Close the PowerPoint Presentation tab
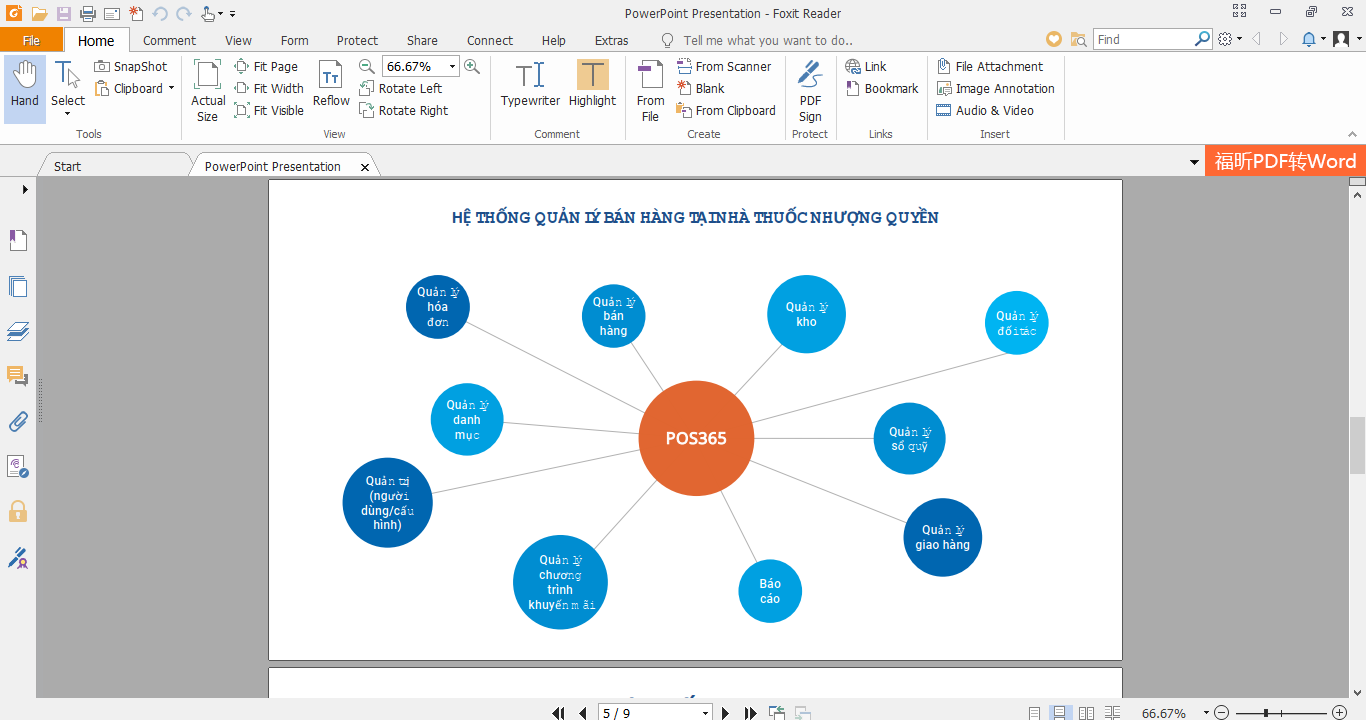This screenshot has height=720, width=1366. (x=365, y=167)
